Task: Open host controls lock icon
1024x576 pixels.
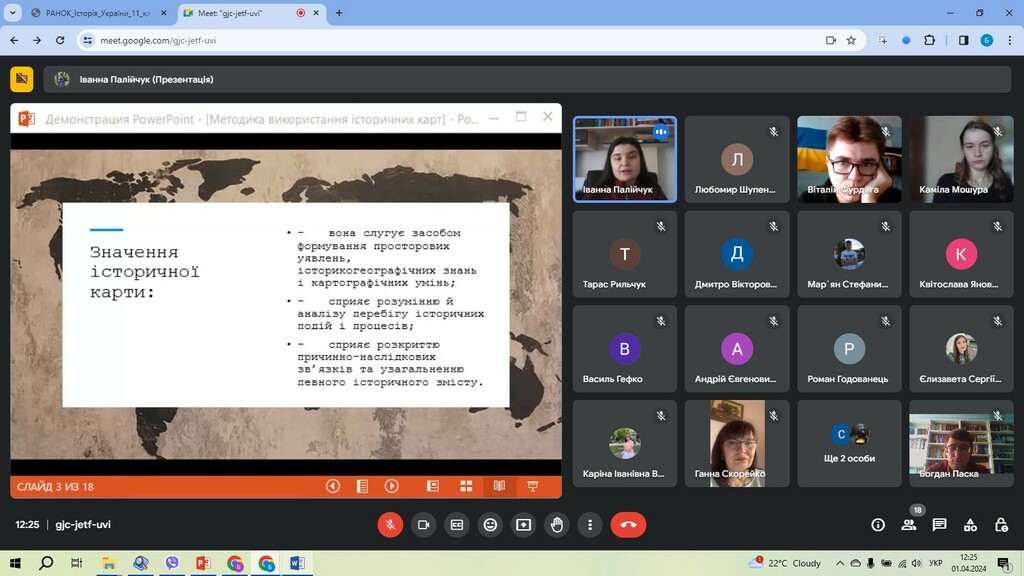Action: [x=1001, y=525]
